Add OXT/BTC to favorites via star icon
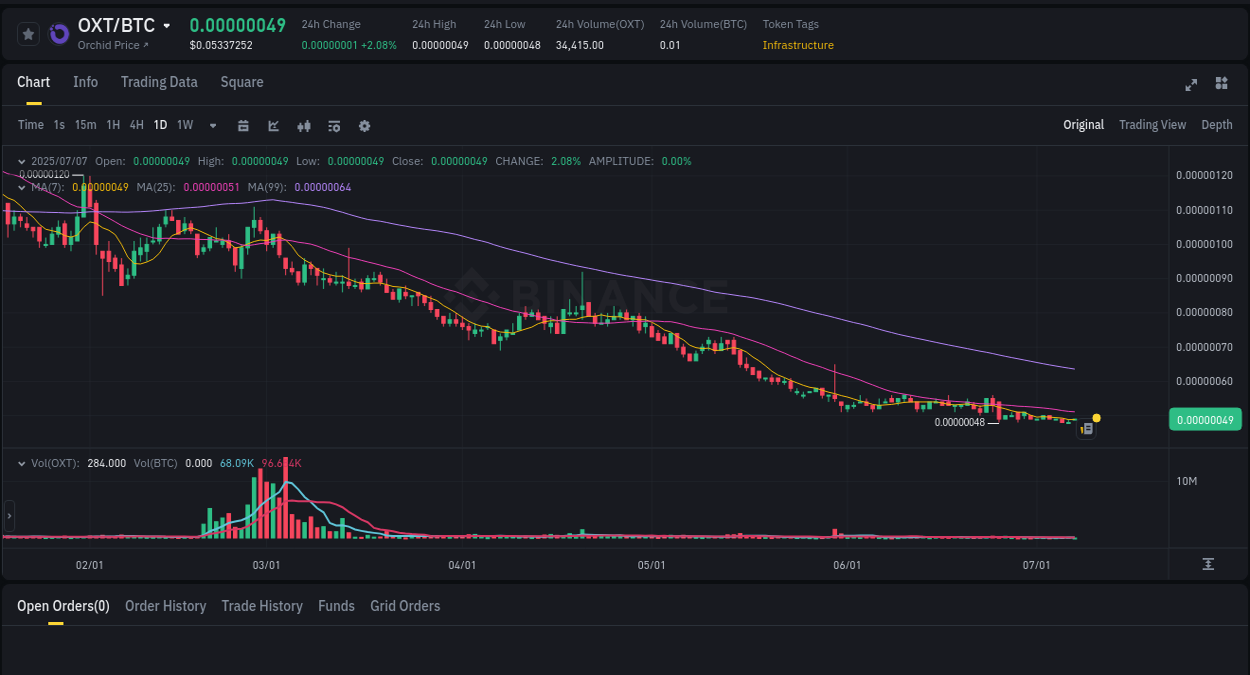The image size is (1250, 675). pos(28,33)
